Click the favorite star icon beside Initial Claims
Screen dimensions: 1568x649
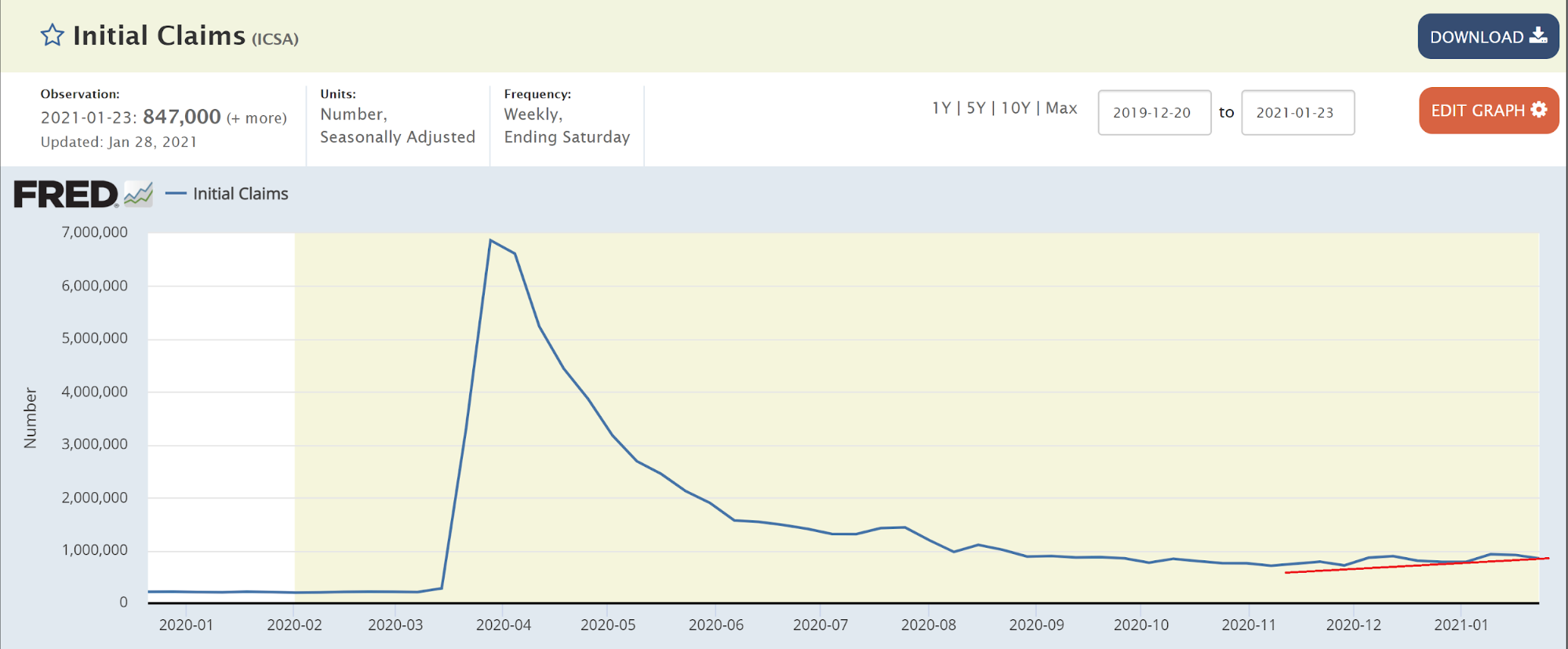coord(53,35)
